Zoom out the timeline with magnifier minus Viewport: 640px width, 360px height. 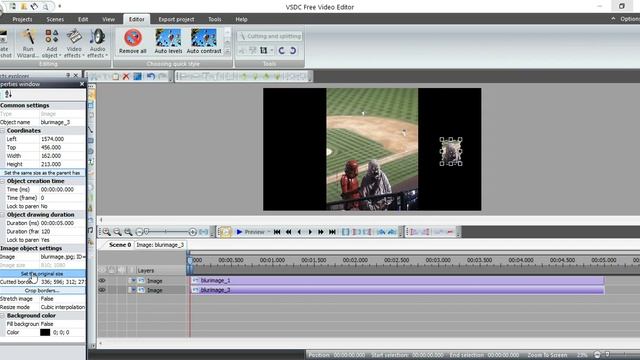tap(118, 232)
